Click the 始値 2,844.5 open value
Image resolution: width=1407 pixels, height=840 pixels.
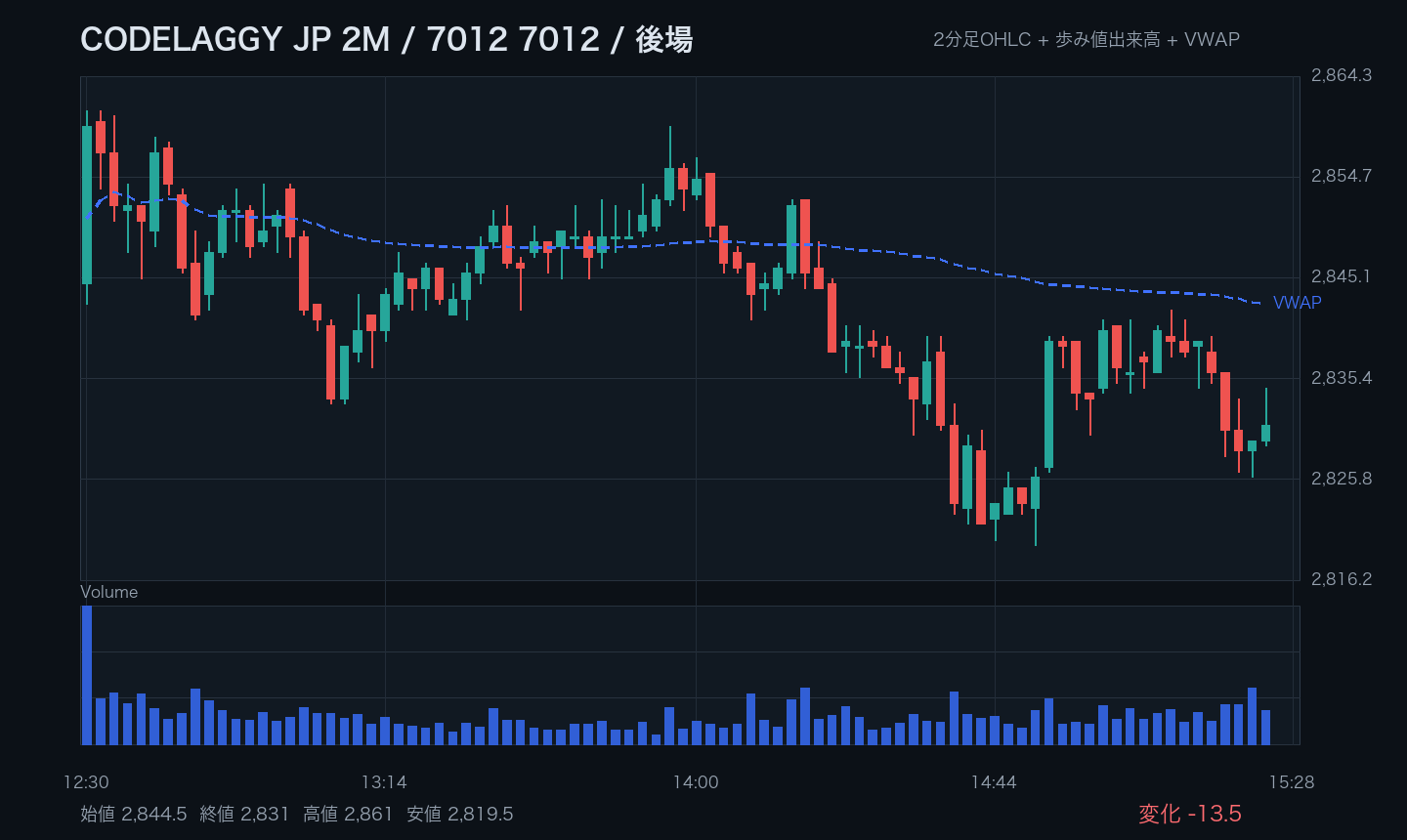(x=134, y=814)
